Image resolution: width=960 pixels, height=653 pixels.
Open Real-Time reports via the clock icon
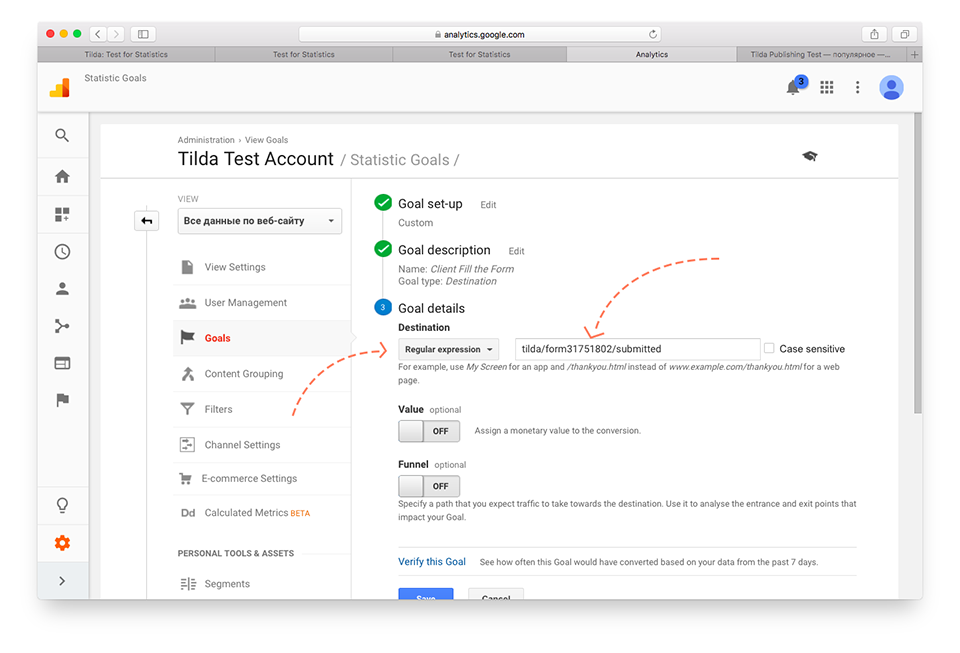pyautogui.click(x=62, y=251)
